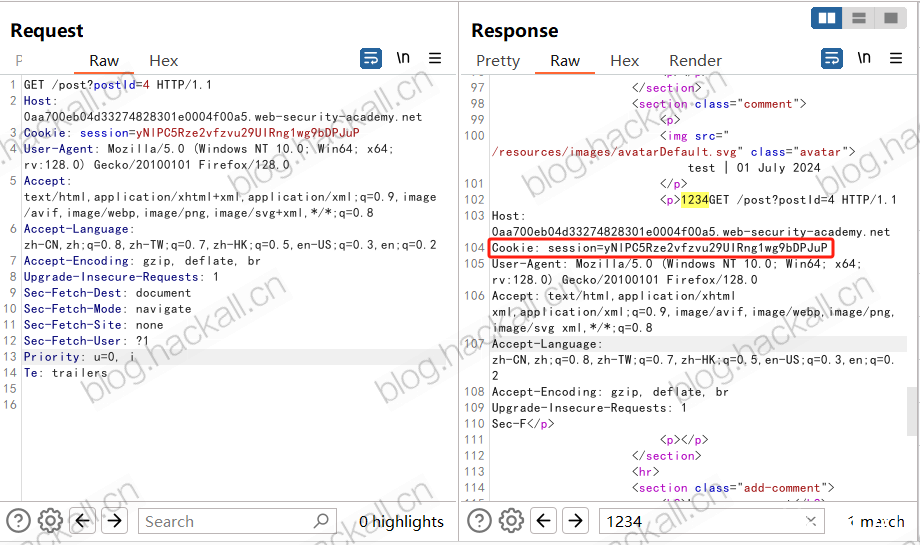Image resolution: width=920 pixels, height=545 pixels.
Task: Click the GET /post?postId=4 request line
Action: pyautogui.click(x=117, y=85)
